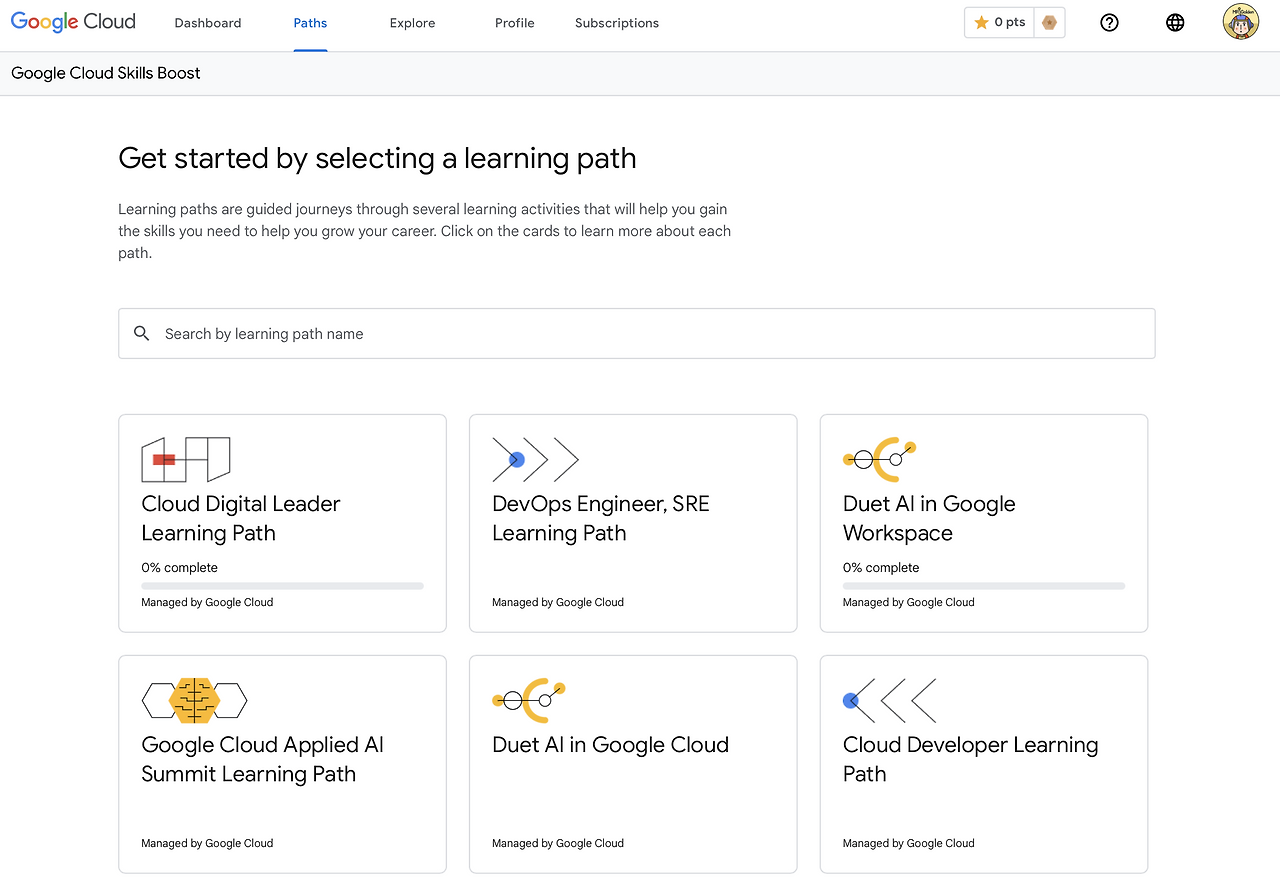Open Duet AI in Google Workspace title
This screenshot has height=886, width=1280.
coord(929,518)
